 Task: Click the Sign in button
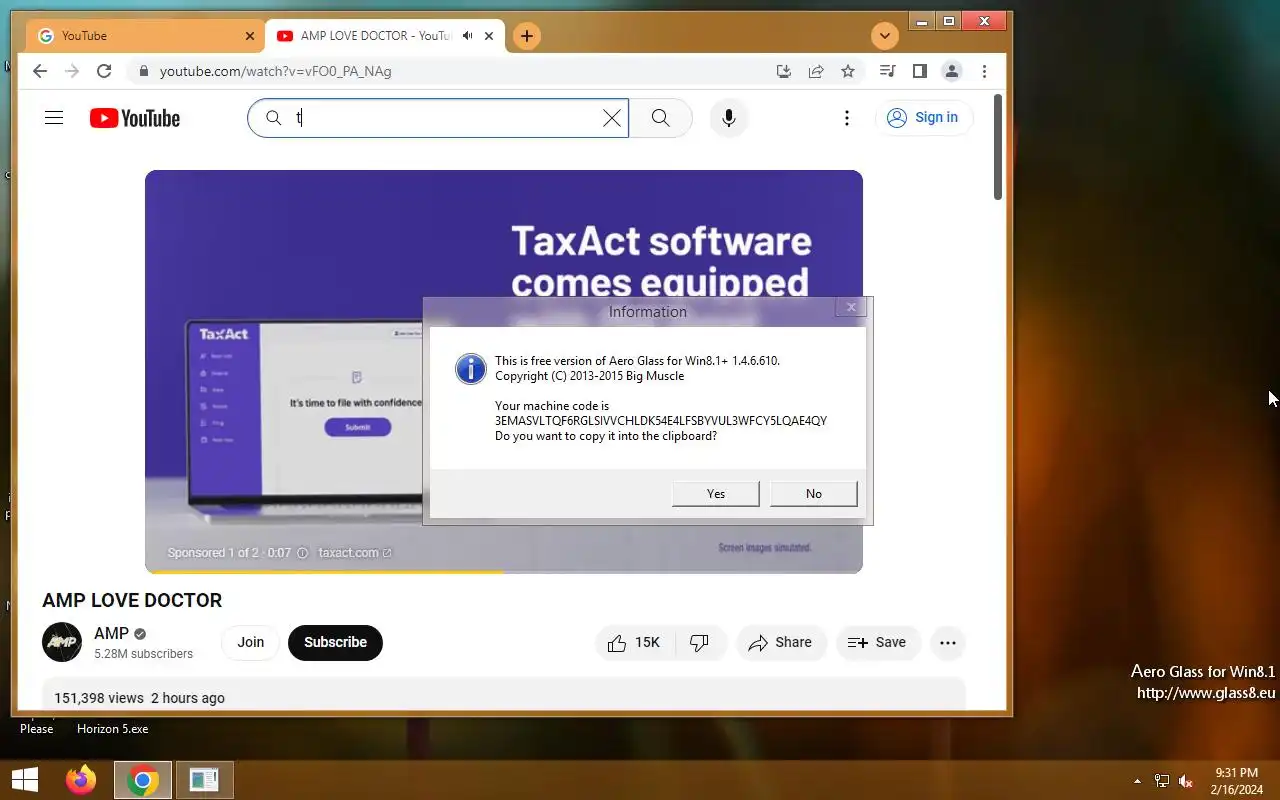[x=924, y=118]
